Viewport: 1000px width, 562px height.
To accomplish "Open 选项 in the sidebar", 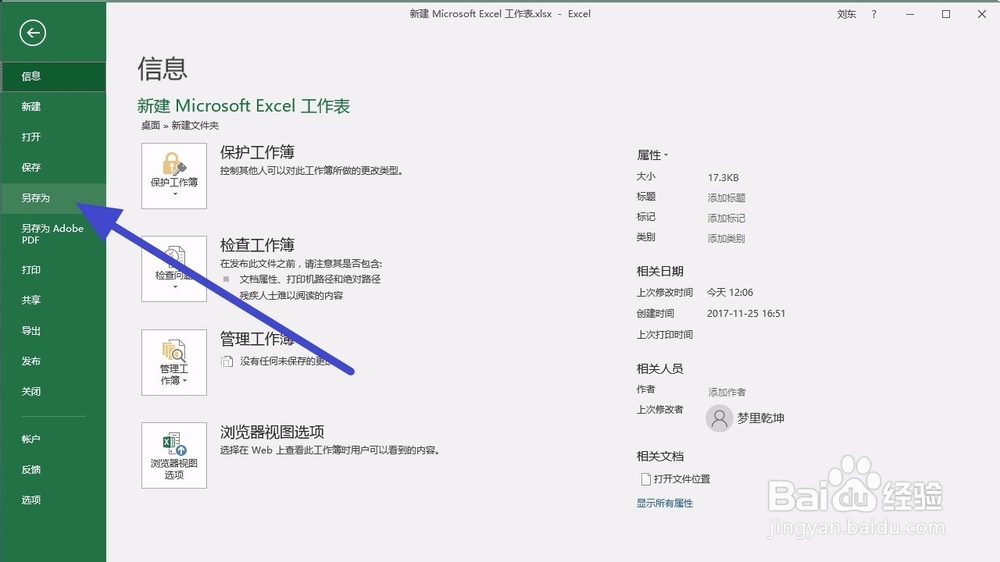I will [x=53, y=500].
